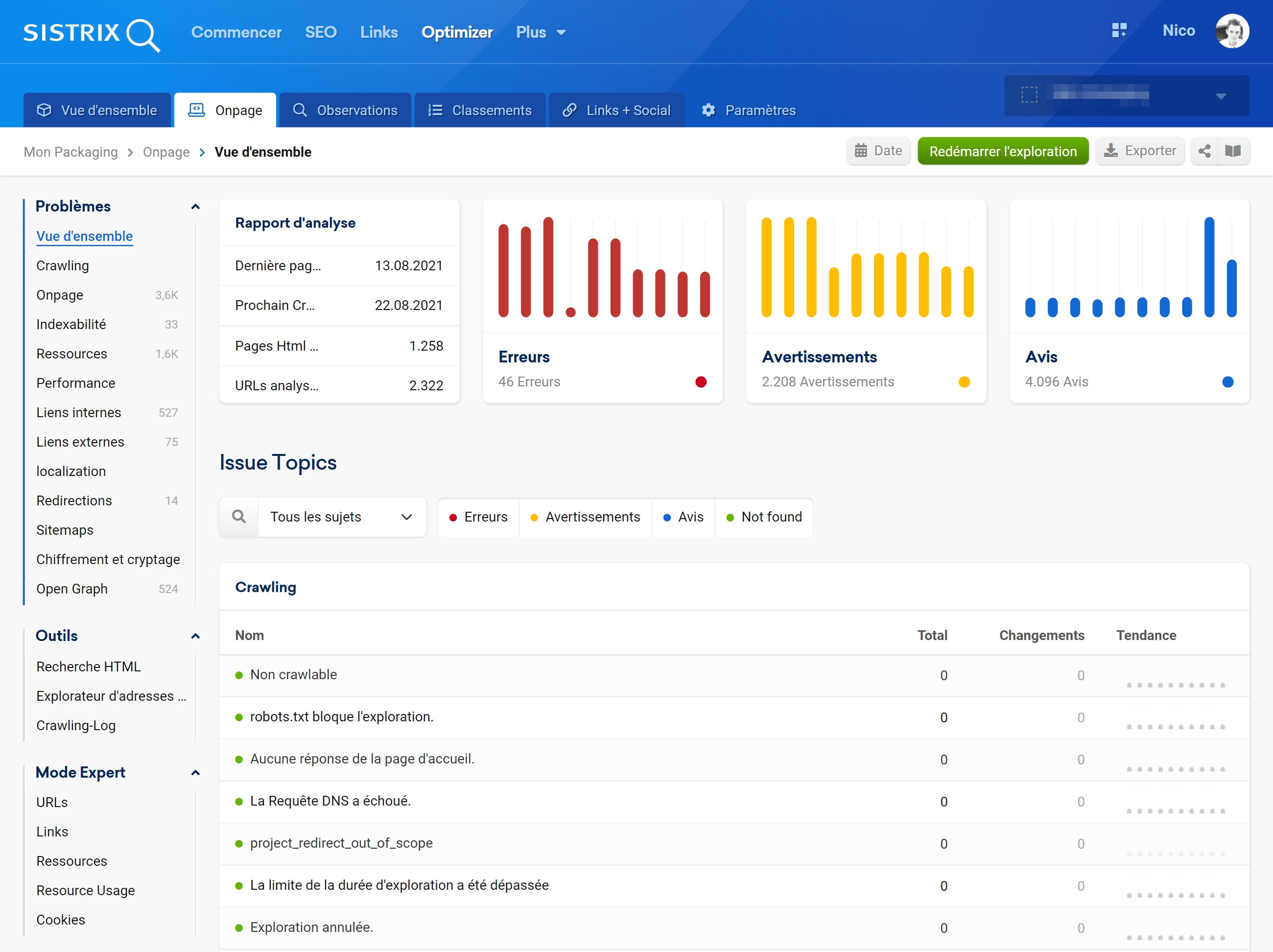Click La Requête DNS a échoué row
This screenshot has width=1273, height=952.
coord(734,802)
